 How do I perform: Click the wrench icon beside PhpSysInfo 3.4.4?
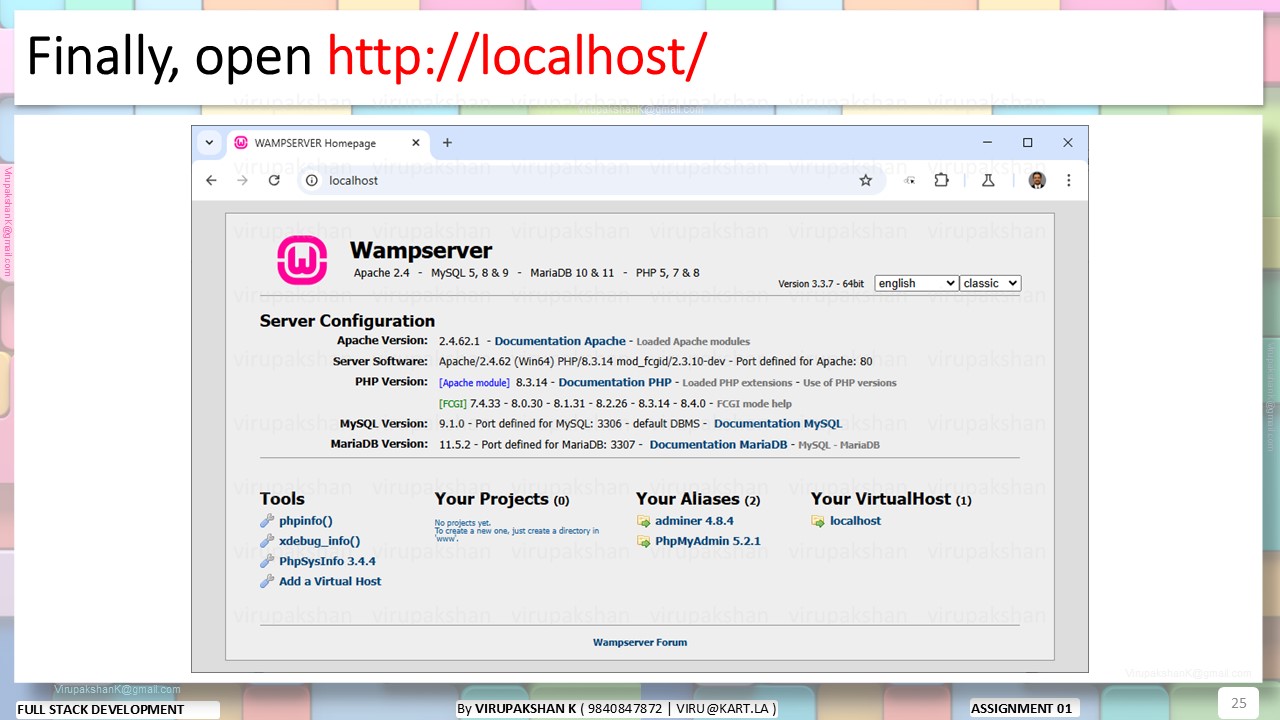(267, 561)
